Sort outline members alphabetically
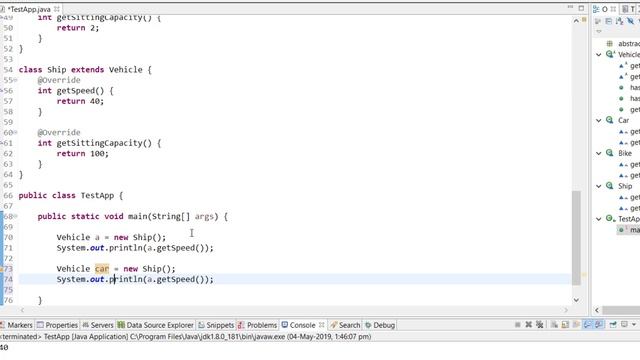Image resolution: width=640 pixels, height=360 pixels. point(620,21)
